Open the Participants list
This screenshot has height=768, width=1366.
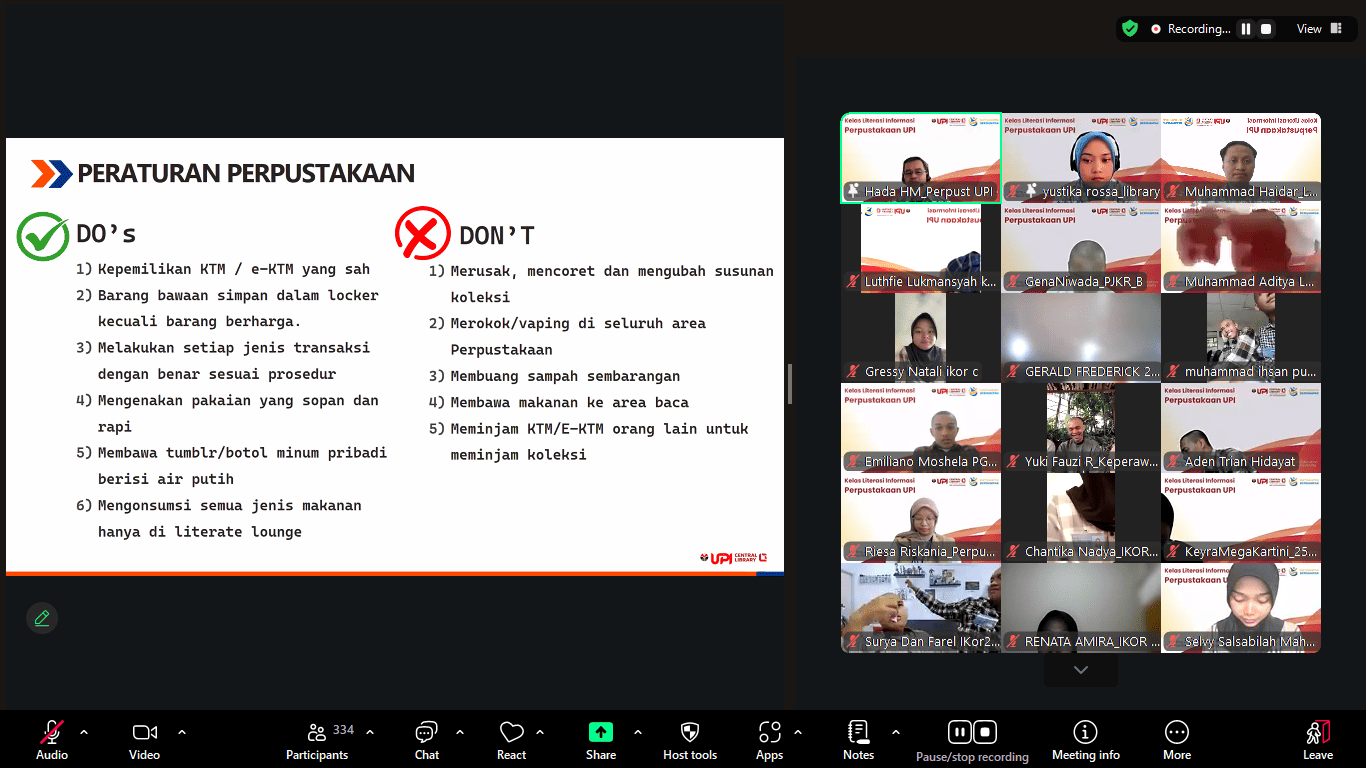[317, 740]
